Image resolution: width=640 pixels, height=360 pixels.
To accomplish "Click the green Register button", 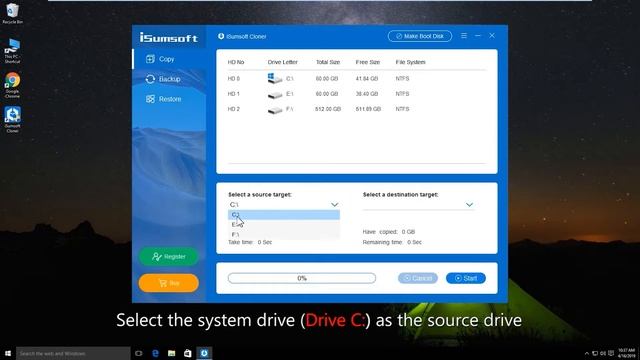I will tap(169, 257).
